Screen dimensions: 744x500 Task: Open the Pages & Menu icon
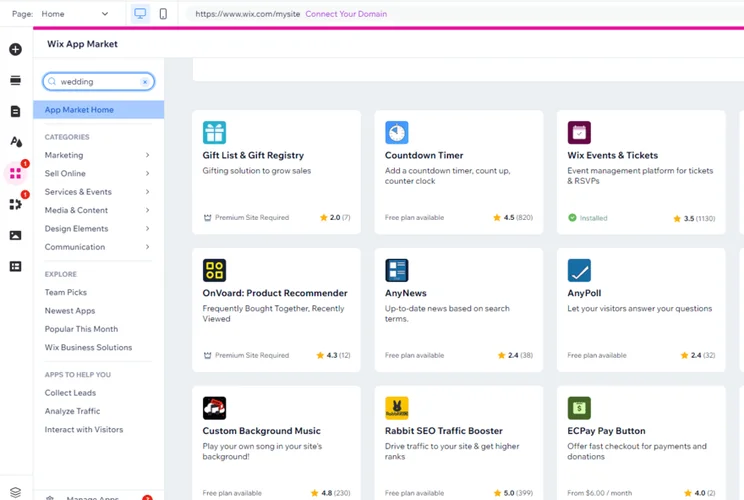pos(15,111)
